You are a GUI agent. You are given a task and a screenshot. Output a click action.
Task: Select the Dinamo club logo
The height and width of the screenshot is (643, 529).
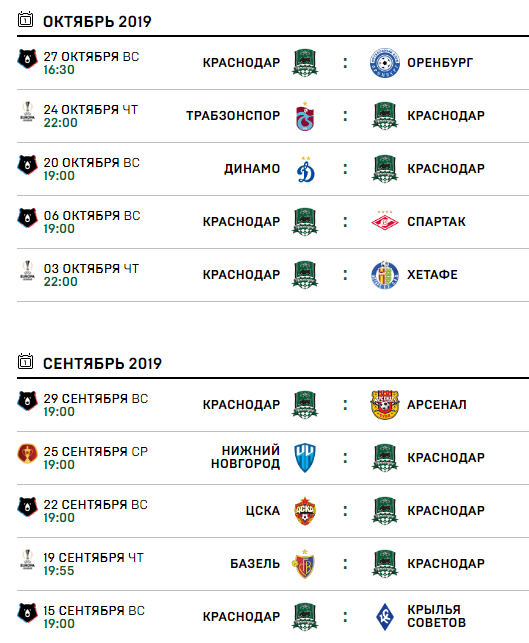click(x=306, y=169)
